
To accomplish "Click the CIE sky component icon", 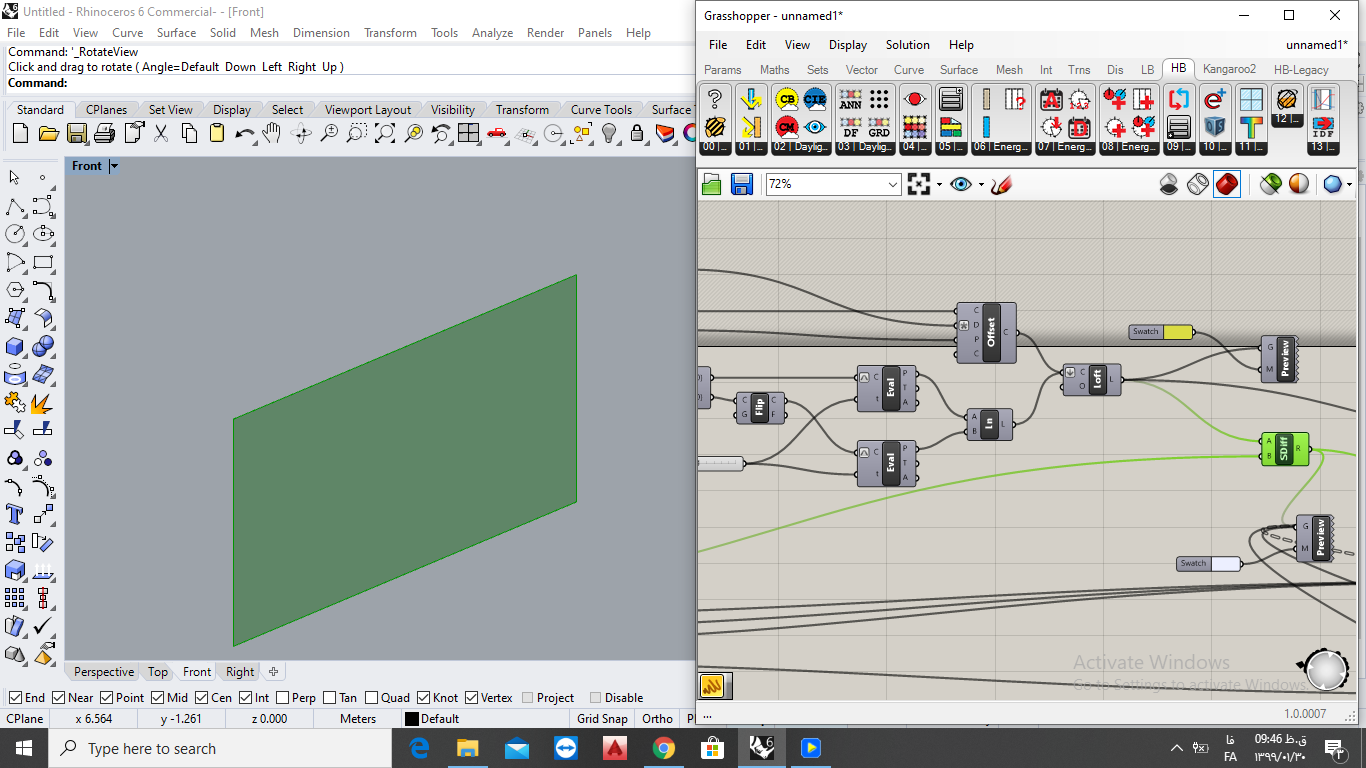I will click(x=815, y=99).
